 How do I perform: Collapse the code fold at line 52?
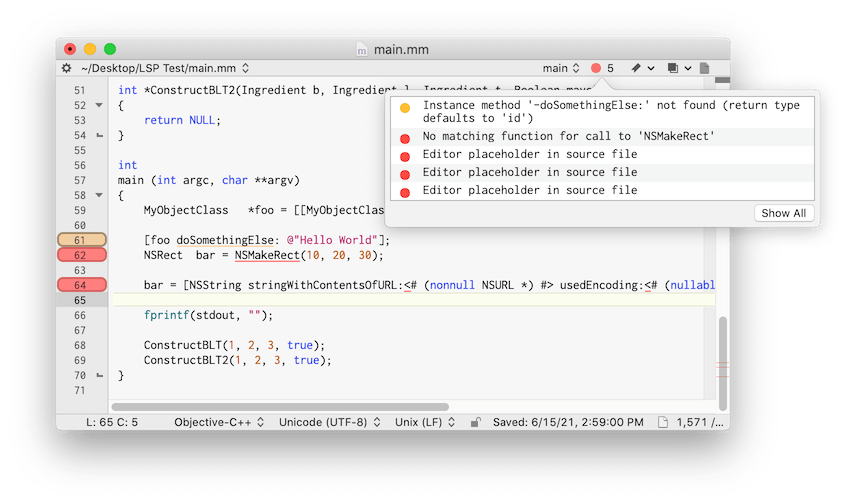pyautogui.click(x=99, y=105)
